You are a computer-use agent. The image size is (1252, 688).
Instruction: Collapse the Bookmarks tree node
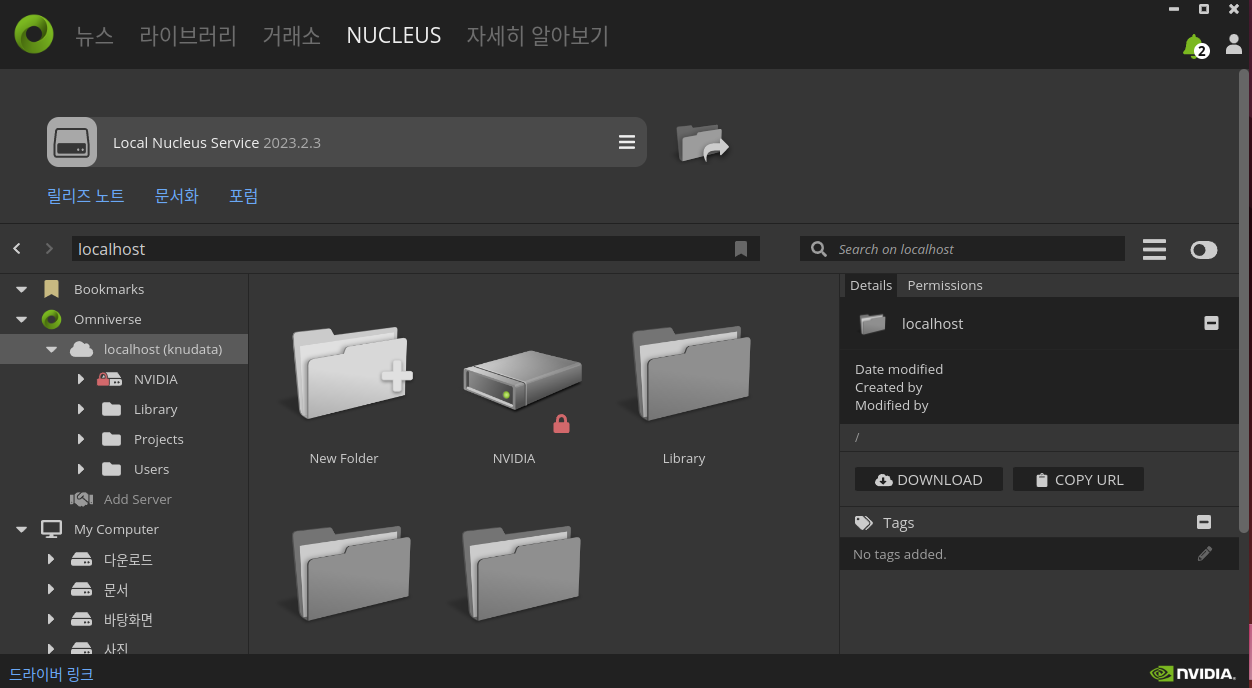pyautogui.click(x=21, y=290)
